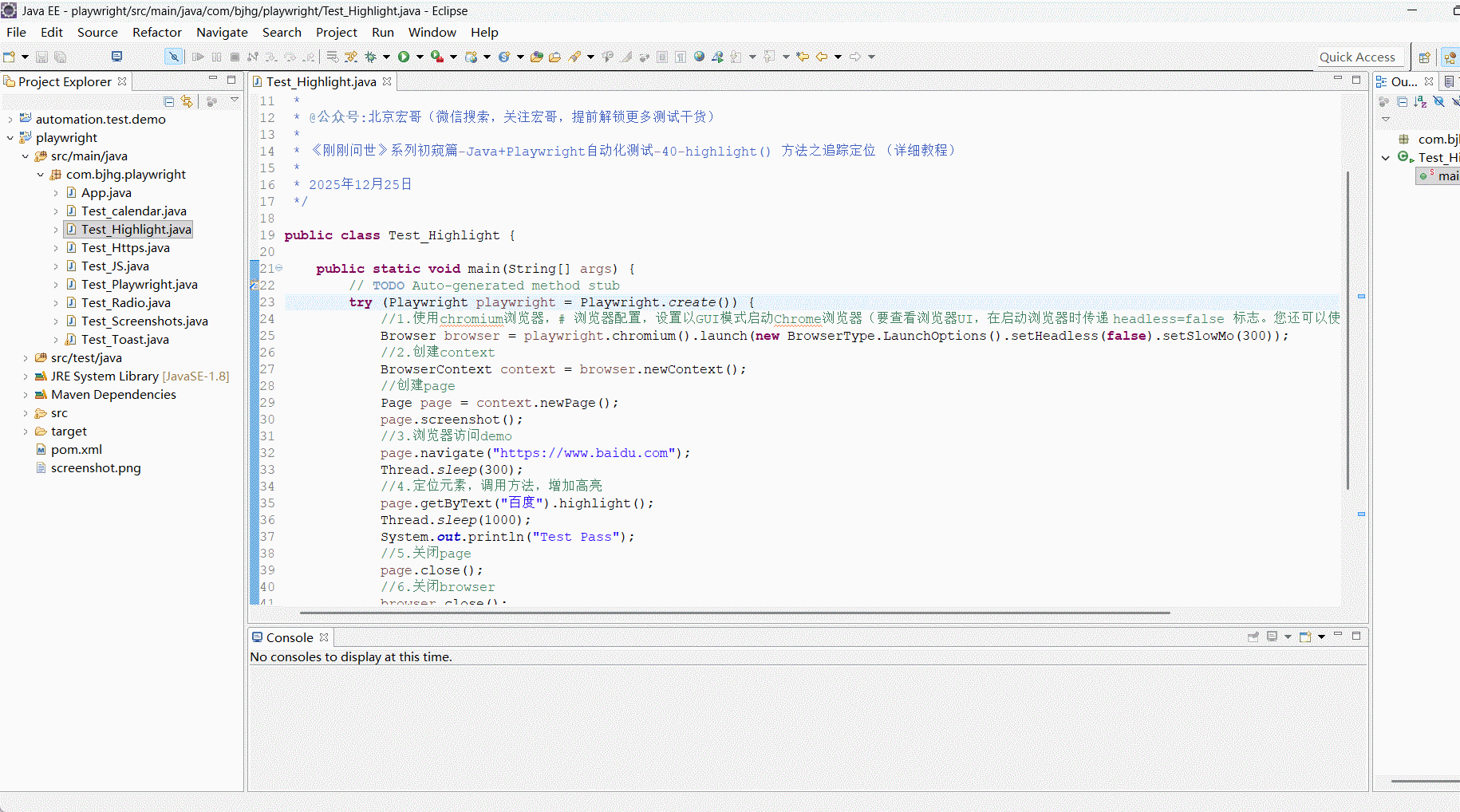
Task: Click the Open Console icon
Action: [x=1305, y=637]
